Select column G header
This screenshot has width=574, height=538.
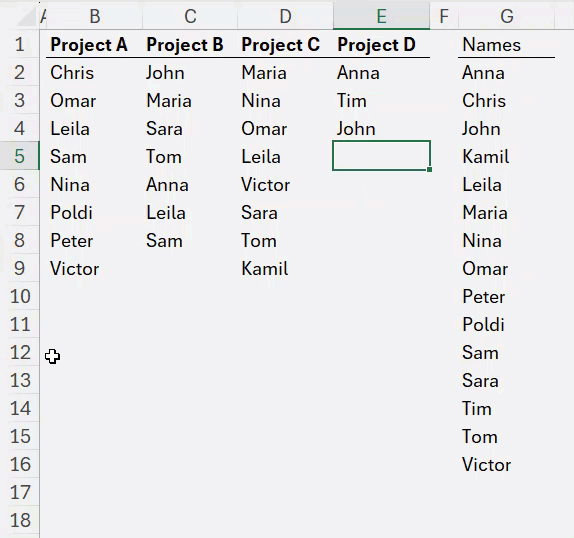(507, 16)
